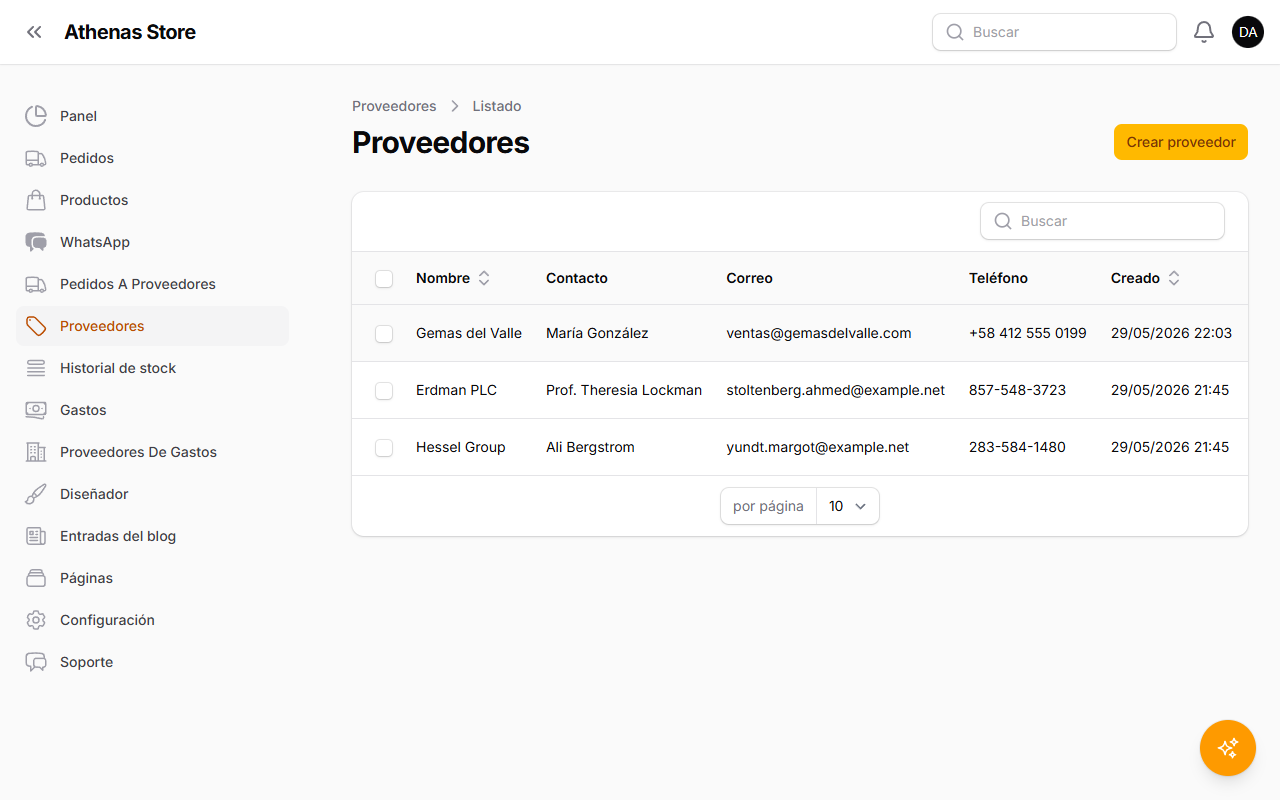1280x800 pixels.
Task: Open notifications bell icon
Action: (1204, 32)
